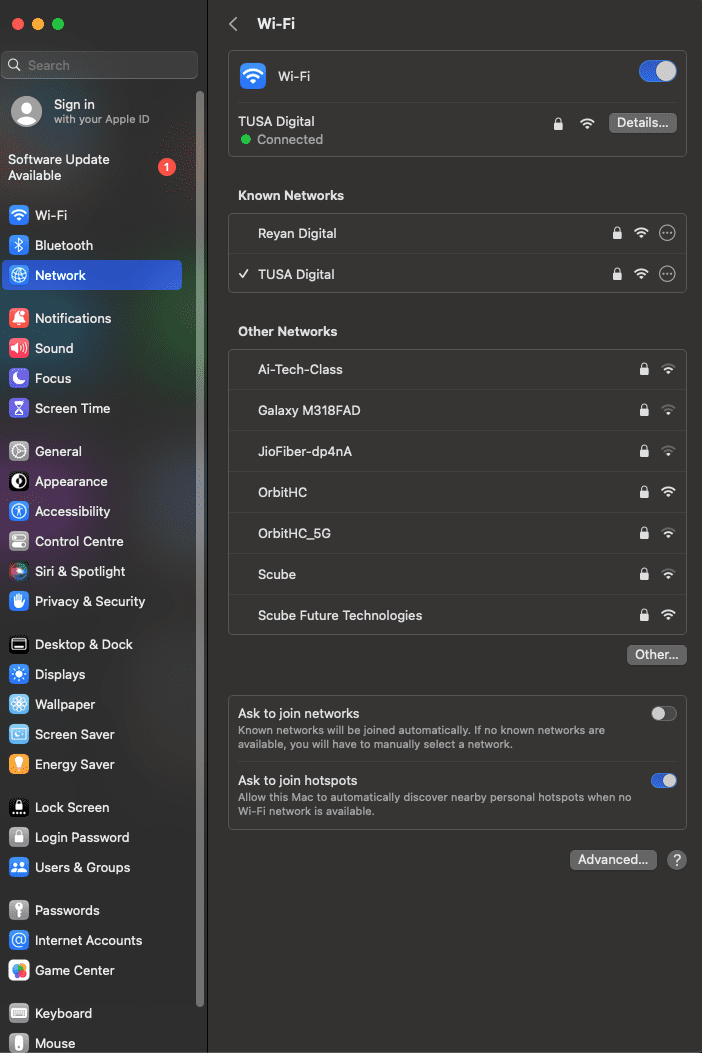This screenshot has height=1053, width=702.
Task: Select the Reyan Digital known network
Action: (457, 234)
